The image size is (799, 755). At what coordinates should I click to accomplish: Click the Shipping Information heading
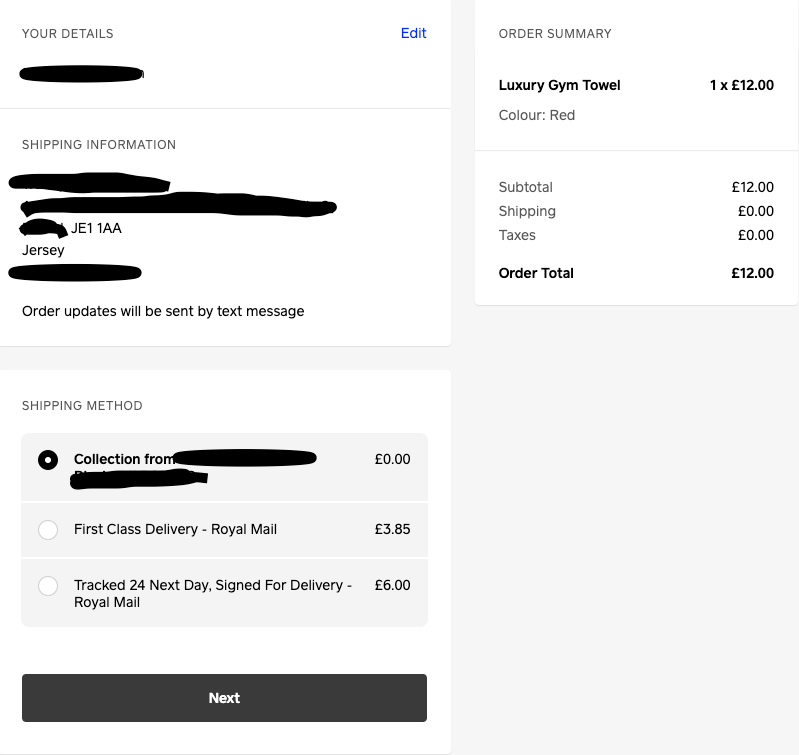pyautogui.click(x=99, y=145)
